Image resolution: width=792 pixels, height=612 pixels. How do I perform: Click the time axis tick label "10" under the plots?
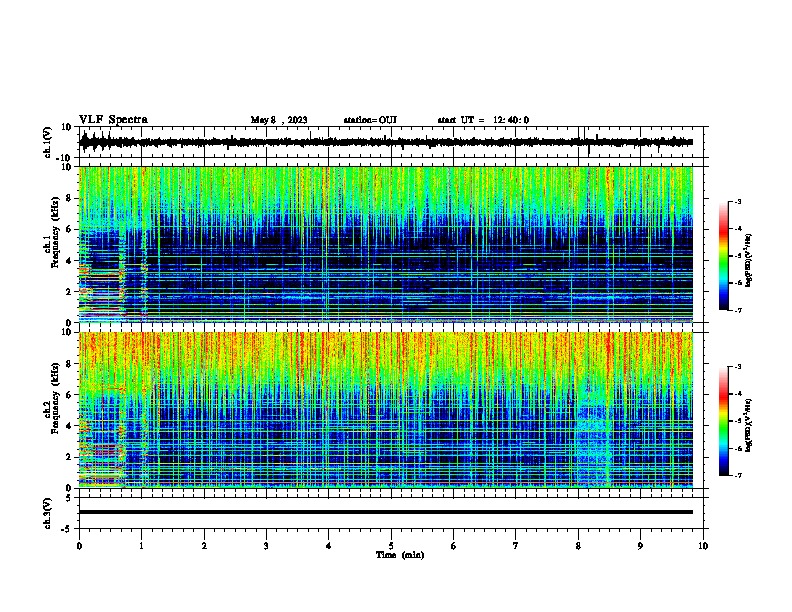703,546
